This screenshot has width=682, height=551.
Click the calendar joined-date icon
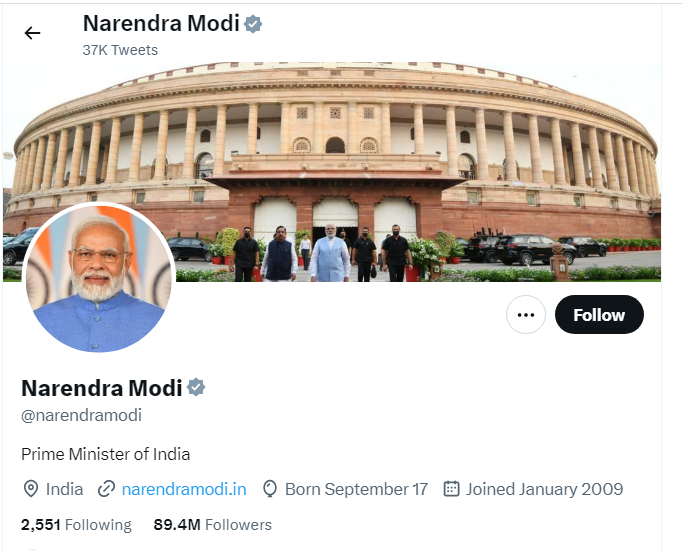coord(451,489)
